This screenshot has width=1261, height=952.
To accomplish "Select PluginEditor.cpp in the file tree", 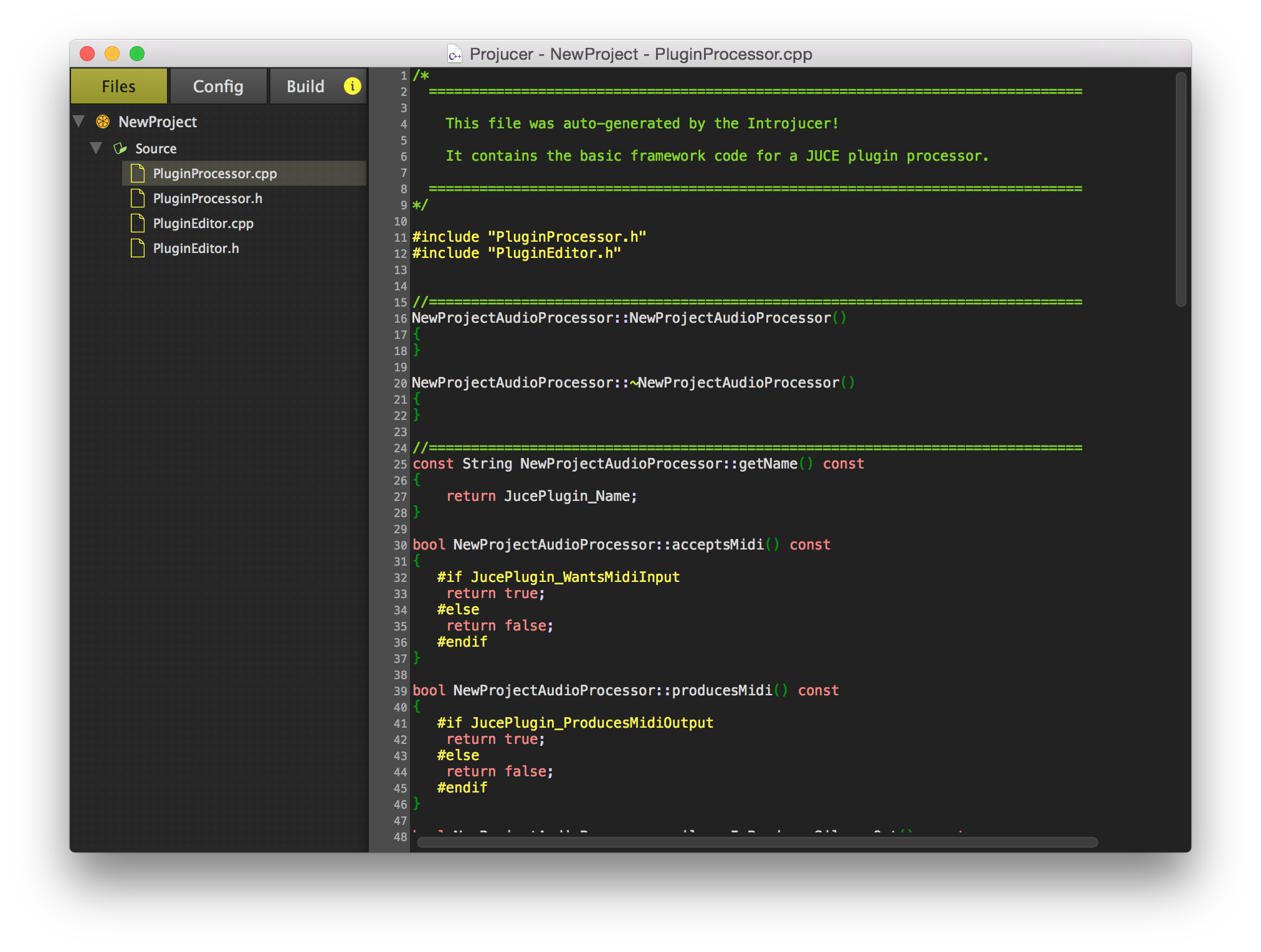I will pyautogui.click(x=203, y=223).
